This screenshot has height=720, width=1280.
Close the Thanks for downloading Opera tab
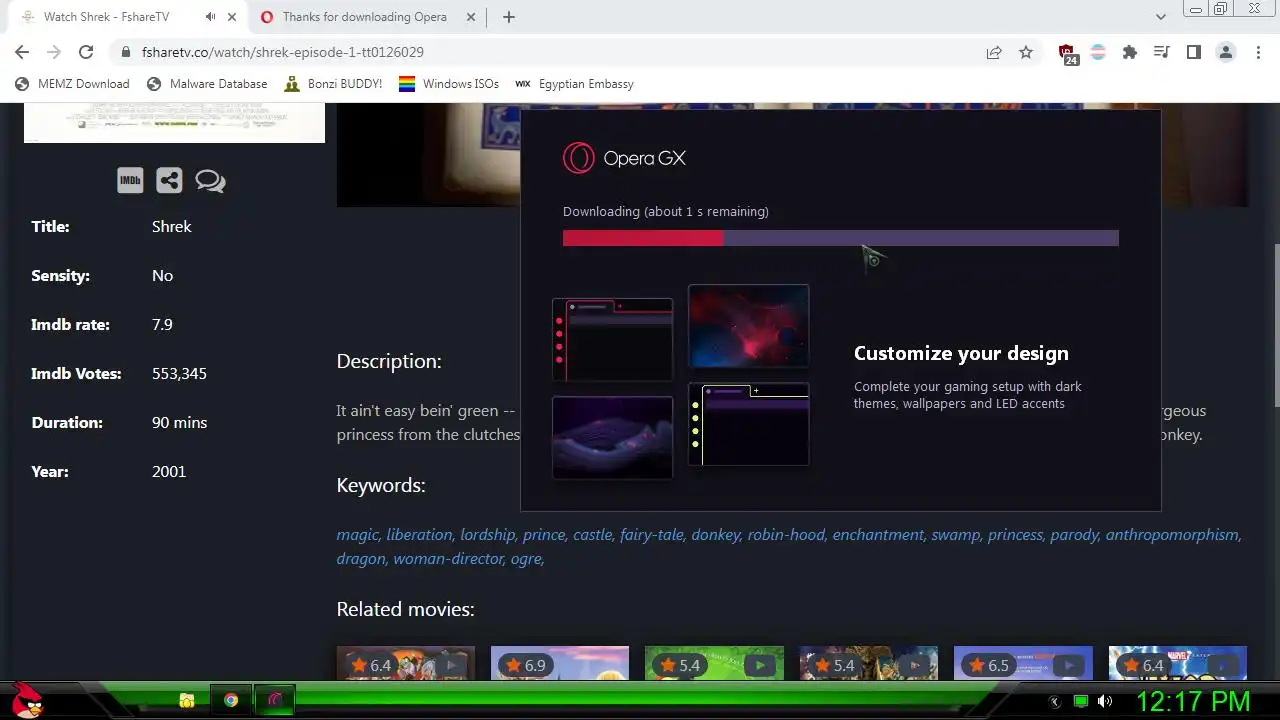[473, 17]
